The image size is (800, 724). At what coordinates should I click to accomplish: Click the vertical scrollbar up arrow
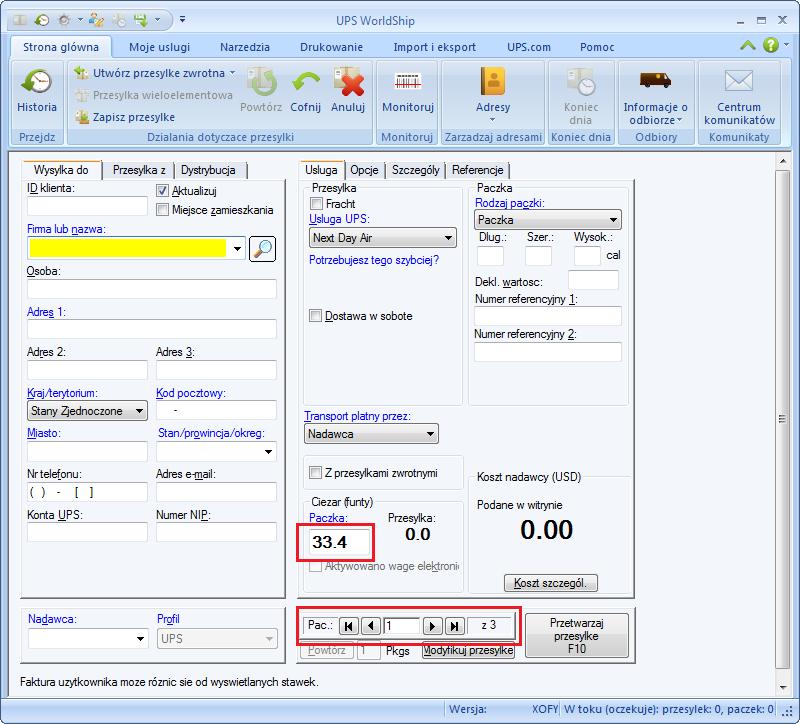tap(782, 161)
